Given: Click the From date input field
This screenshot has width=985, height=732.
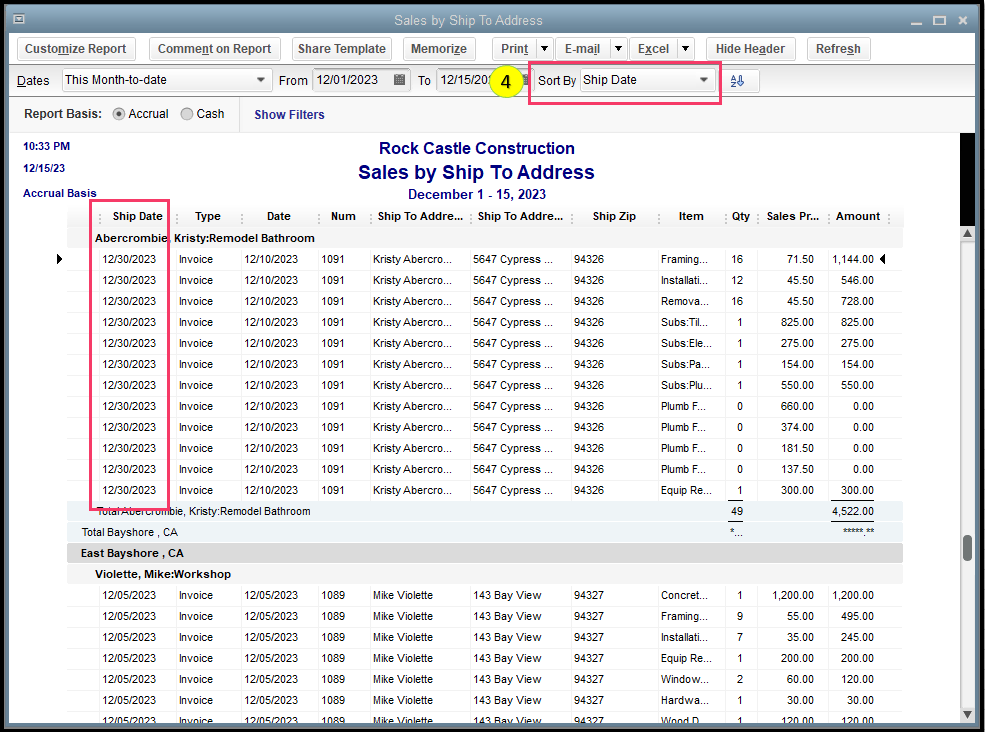Looking at the screenshot, I should tap(351, 80).
